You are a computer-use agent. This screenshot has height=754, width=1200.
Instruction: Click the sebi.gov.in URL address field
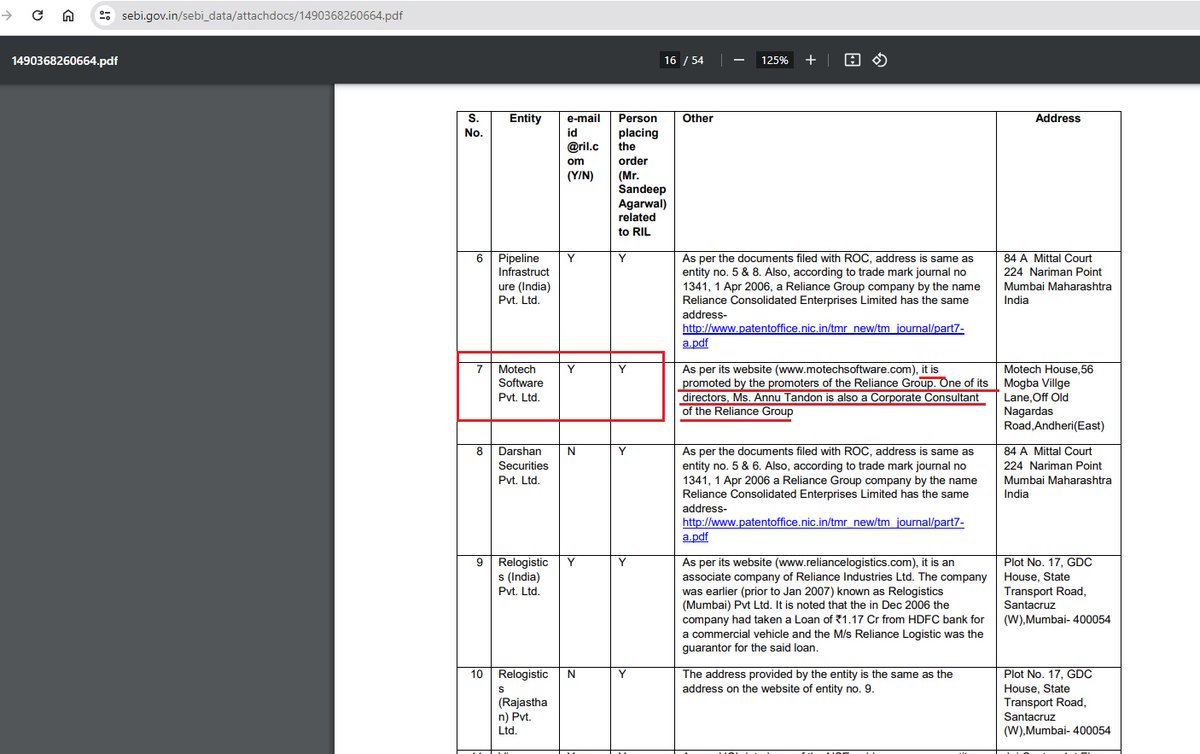[x=260, y=16]
